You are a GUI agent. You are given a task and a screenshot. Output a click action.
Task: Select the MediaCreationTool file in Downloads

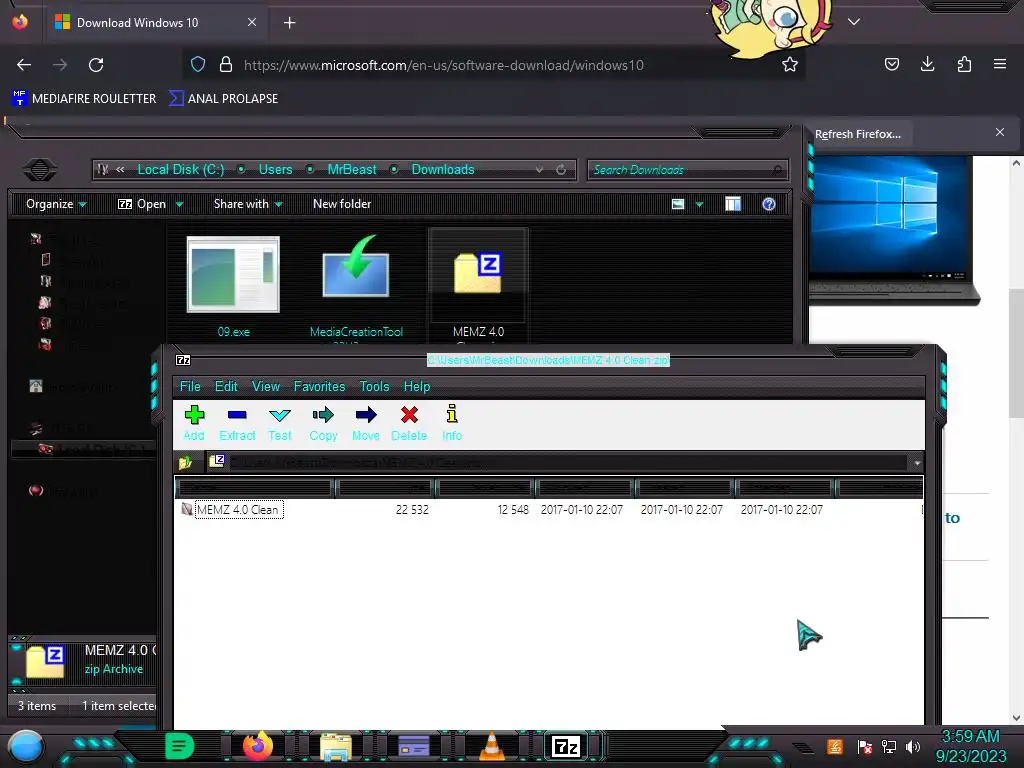pos(357,286)
